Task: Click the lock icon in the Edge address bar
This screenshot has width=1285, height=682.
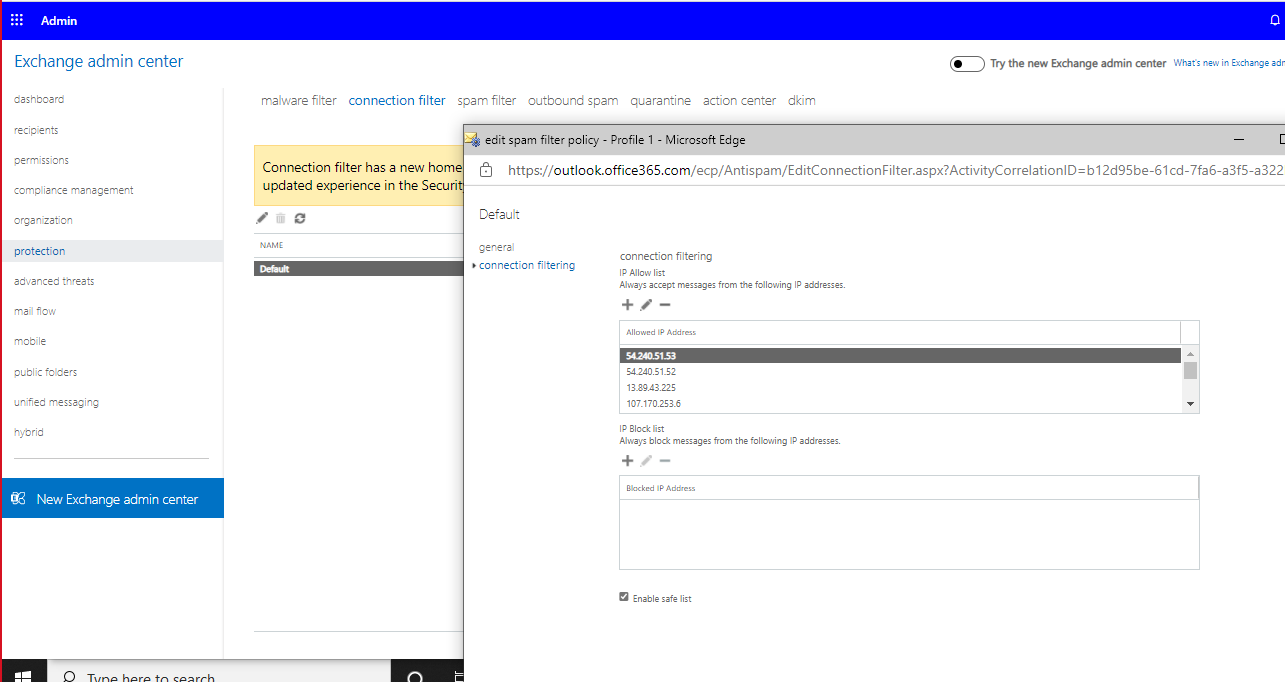Action: tap(486, 170)
